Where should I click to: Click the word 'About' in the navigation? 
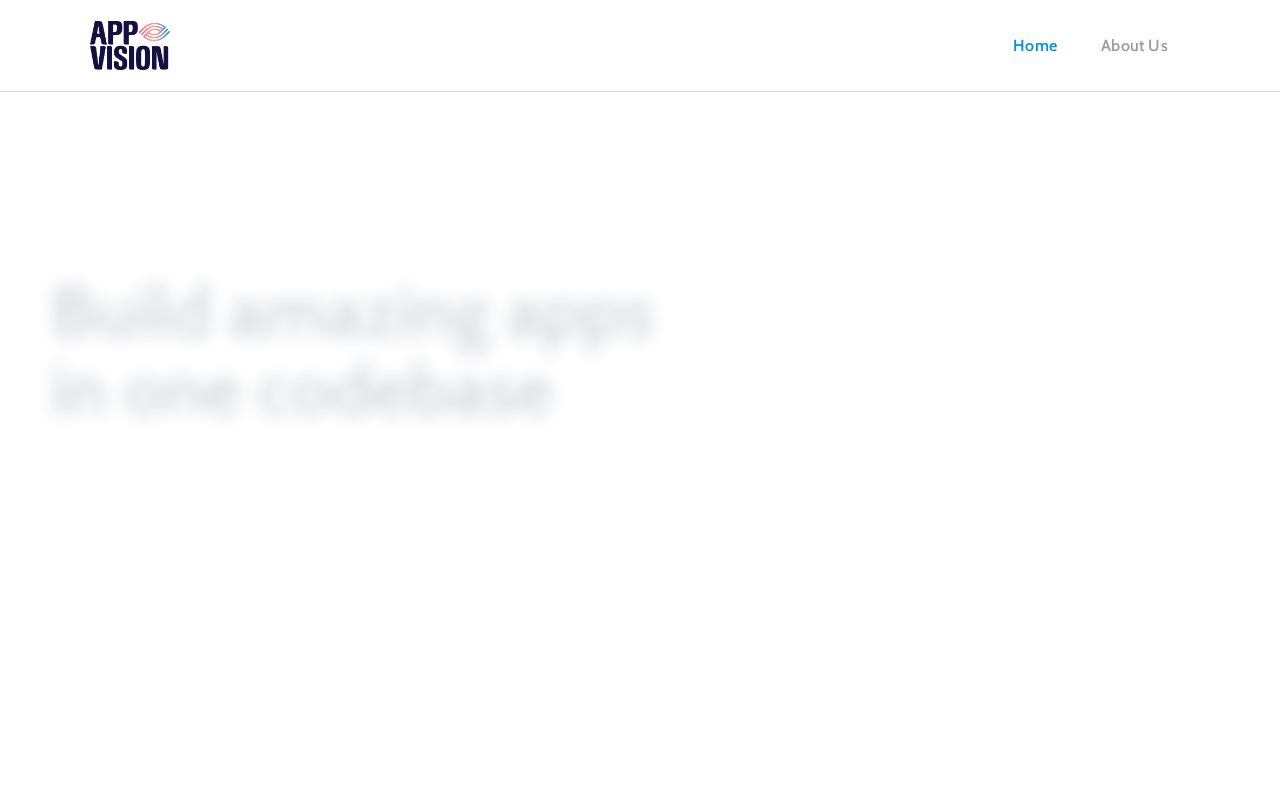coord(1122,46)
